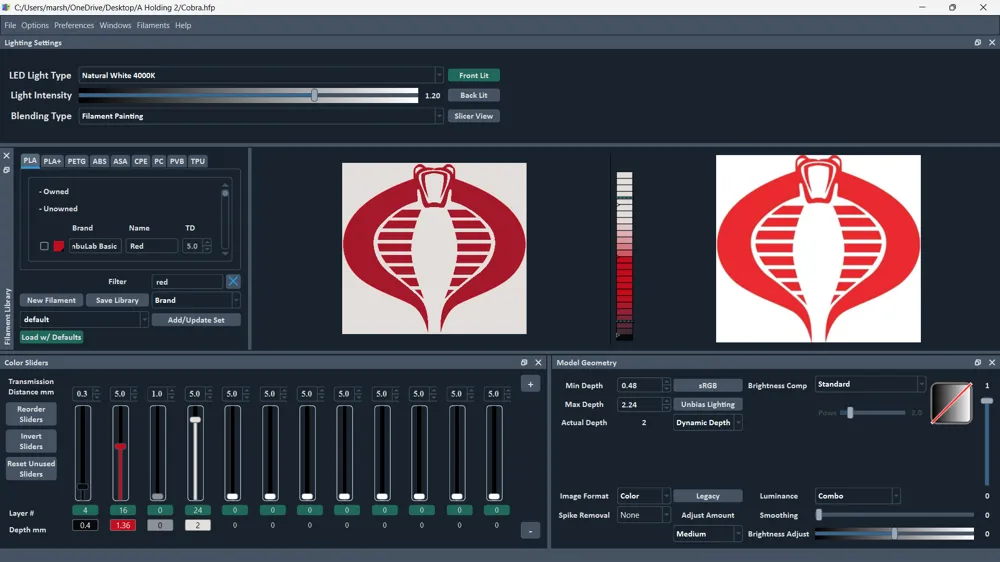Click the white color slider handle
The width and height of the screenshot is (1000, 562).
pos(196,420)
